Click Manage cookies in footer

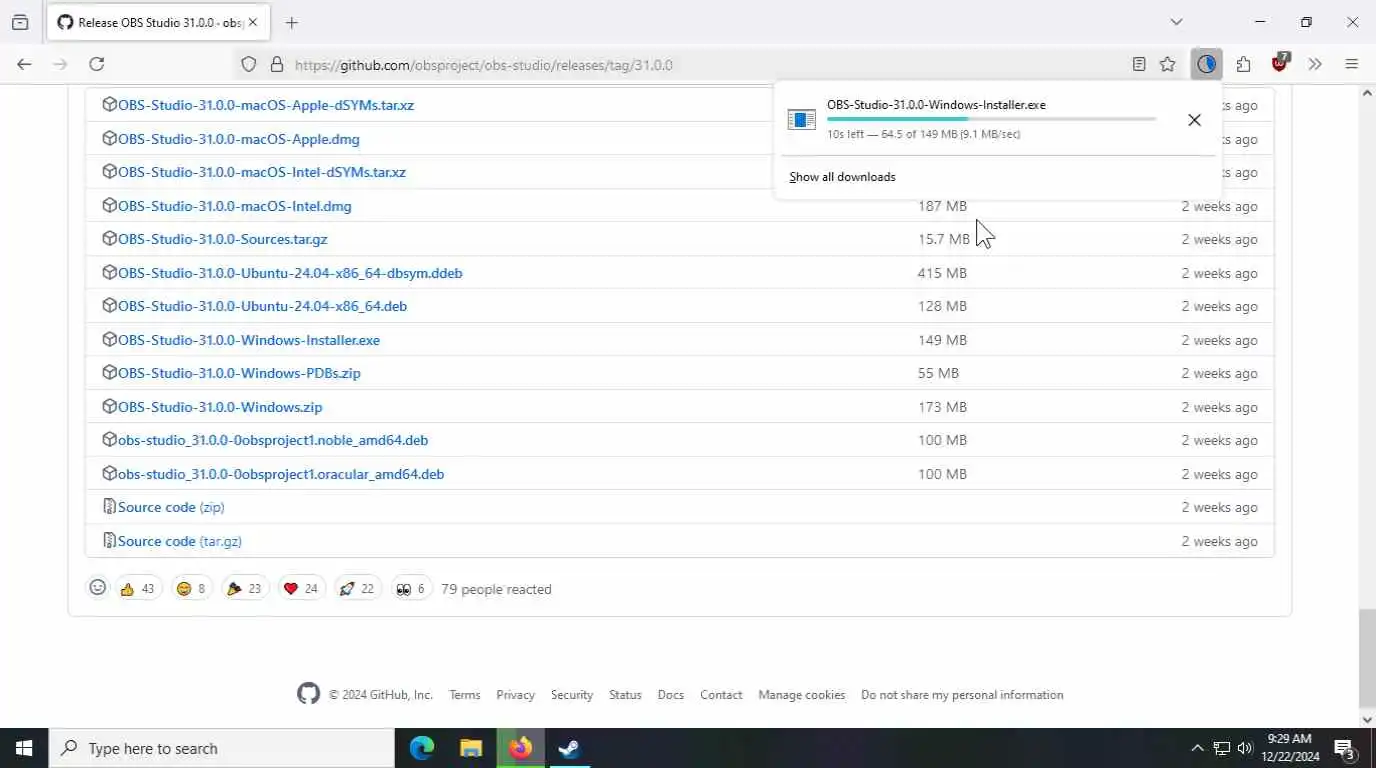click(802, 695)
